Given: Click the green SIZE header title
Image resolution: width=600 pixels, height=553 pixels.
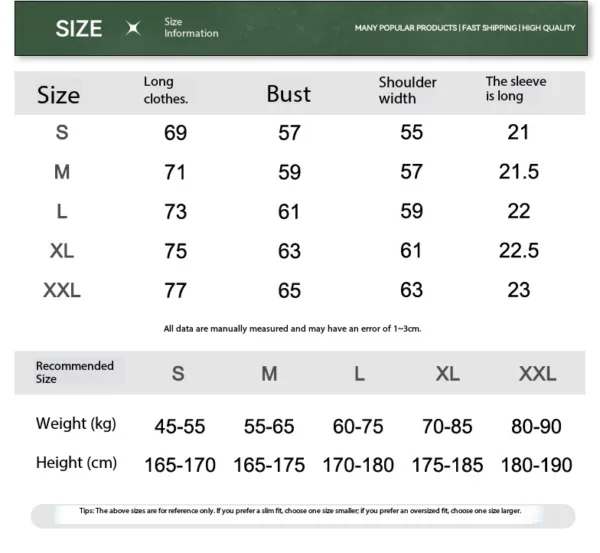Looking at the screenshot, I should [79, 29].
